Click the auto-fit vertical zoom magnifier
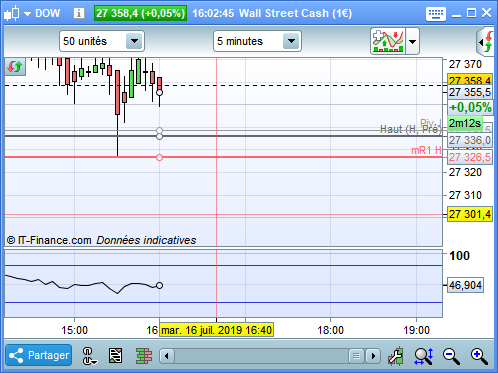The image size is (498, 373). (423, 356)
